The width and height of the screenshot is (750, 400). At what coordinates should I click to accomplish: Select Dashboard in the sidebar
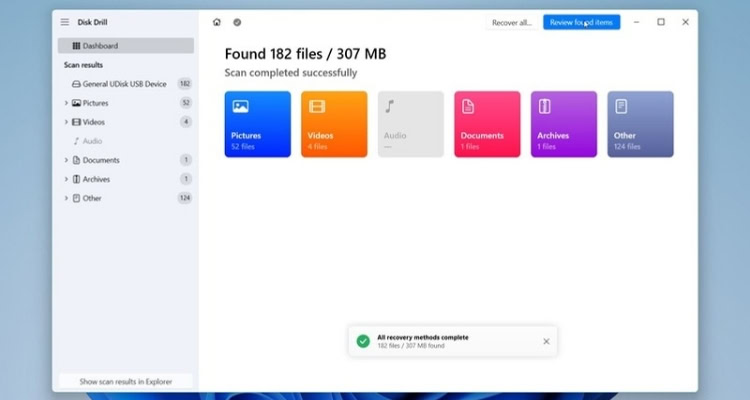126,46
